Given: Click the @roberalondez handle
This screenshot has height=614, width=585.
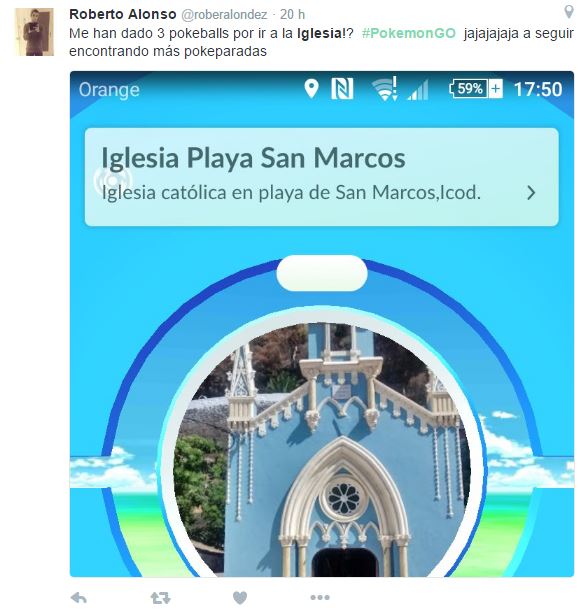Looking at the screenshot, I should point(224,14).
